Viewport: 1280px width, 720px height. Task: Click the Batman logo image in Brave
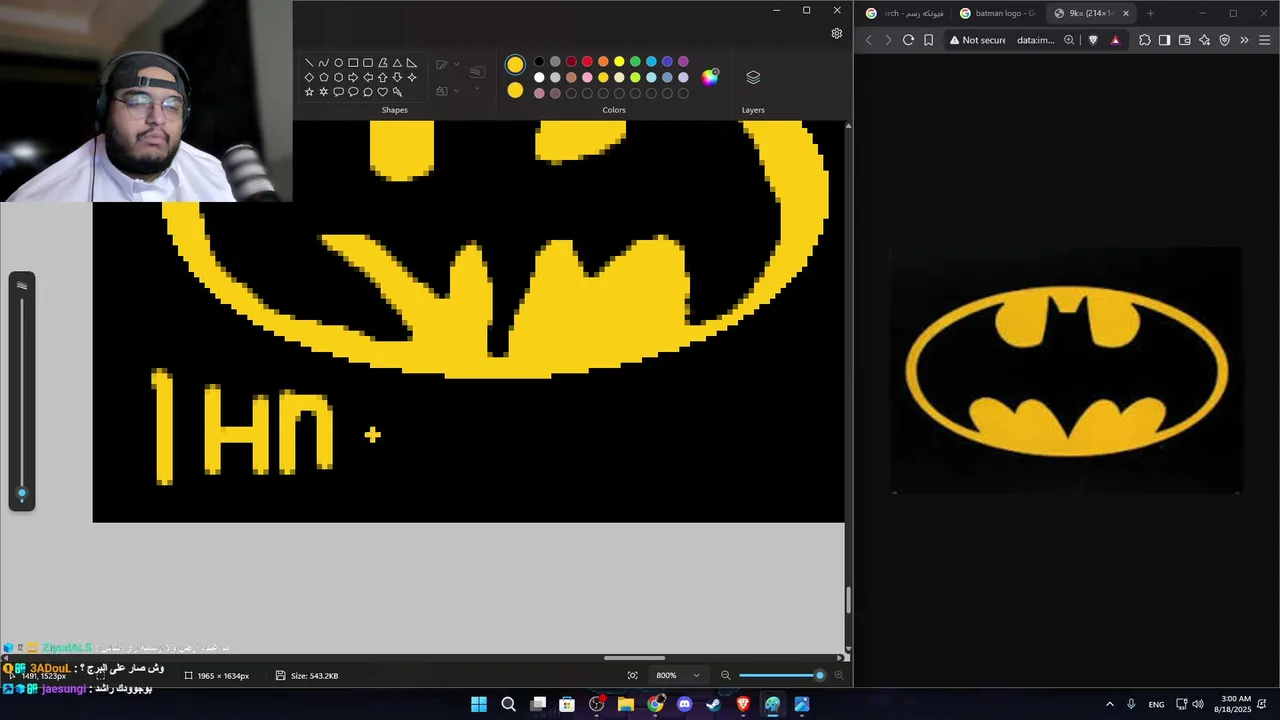(x=1066, y=370)
